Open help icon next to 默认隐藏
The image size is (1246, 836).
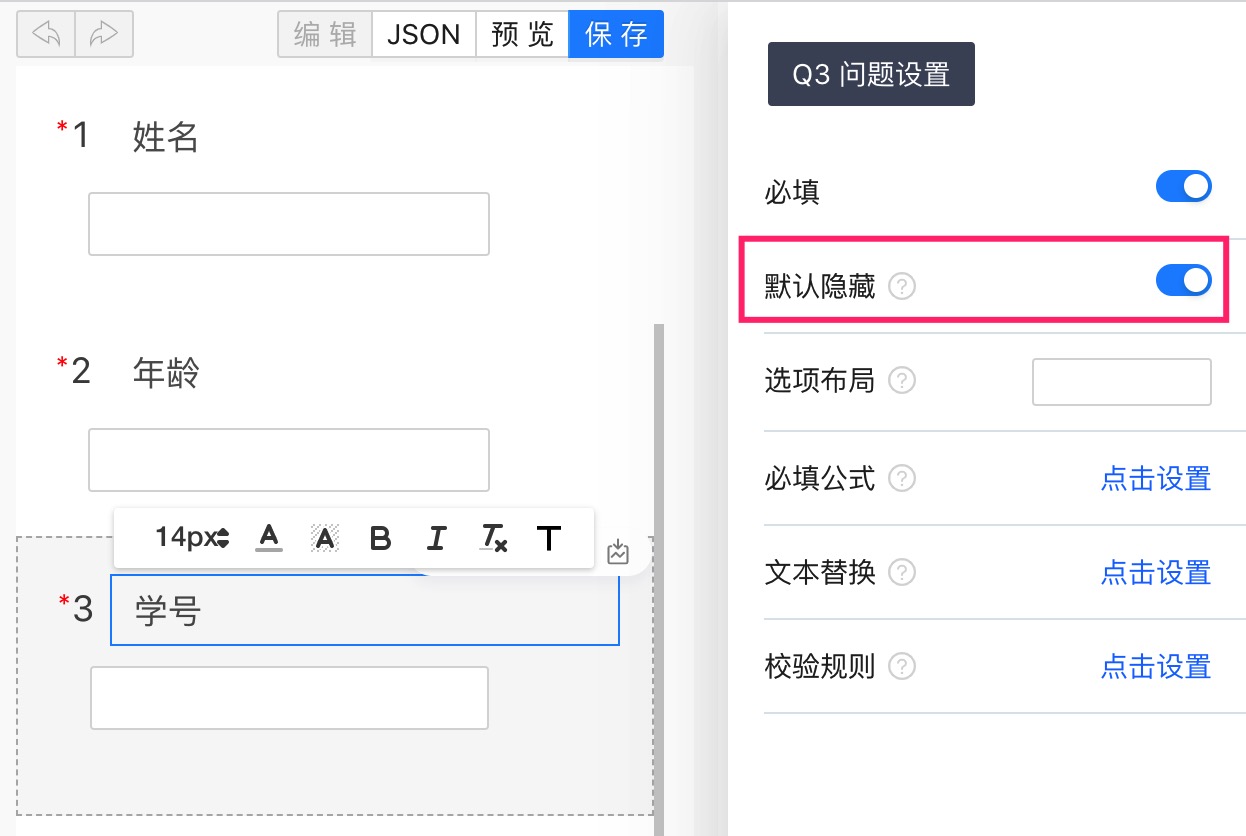pyautogui.click(x=902, y=288)
